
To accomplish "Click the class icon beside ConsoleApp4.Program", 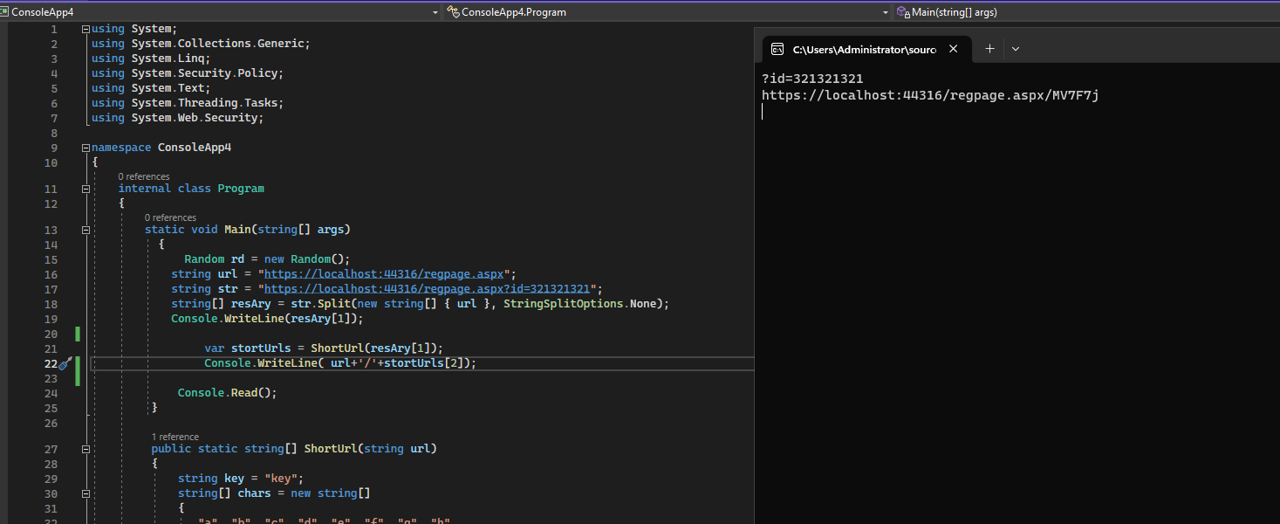I will [x=453, y=12].
